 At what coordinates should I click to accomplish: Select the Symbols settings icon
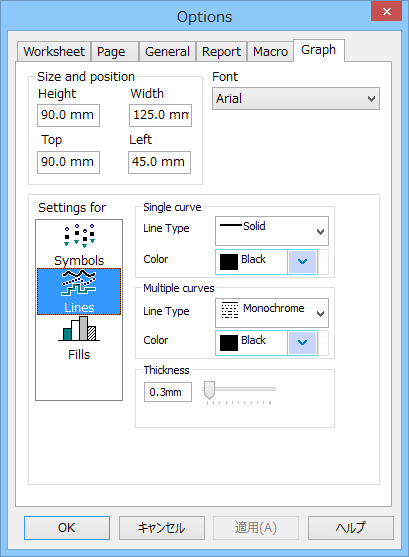pyautogui.click(x=79, y=235)
